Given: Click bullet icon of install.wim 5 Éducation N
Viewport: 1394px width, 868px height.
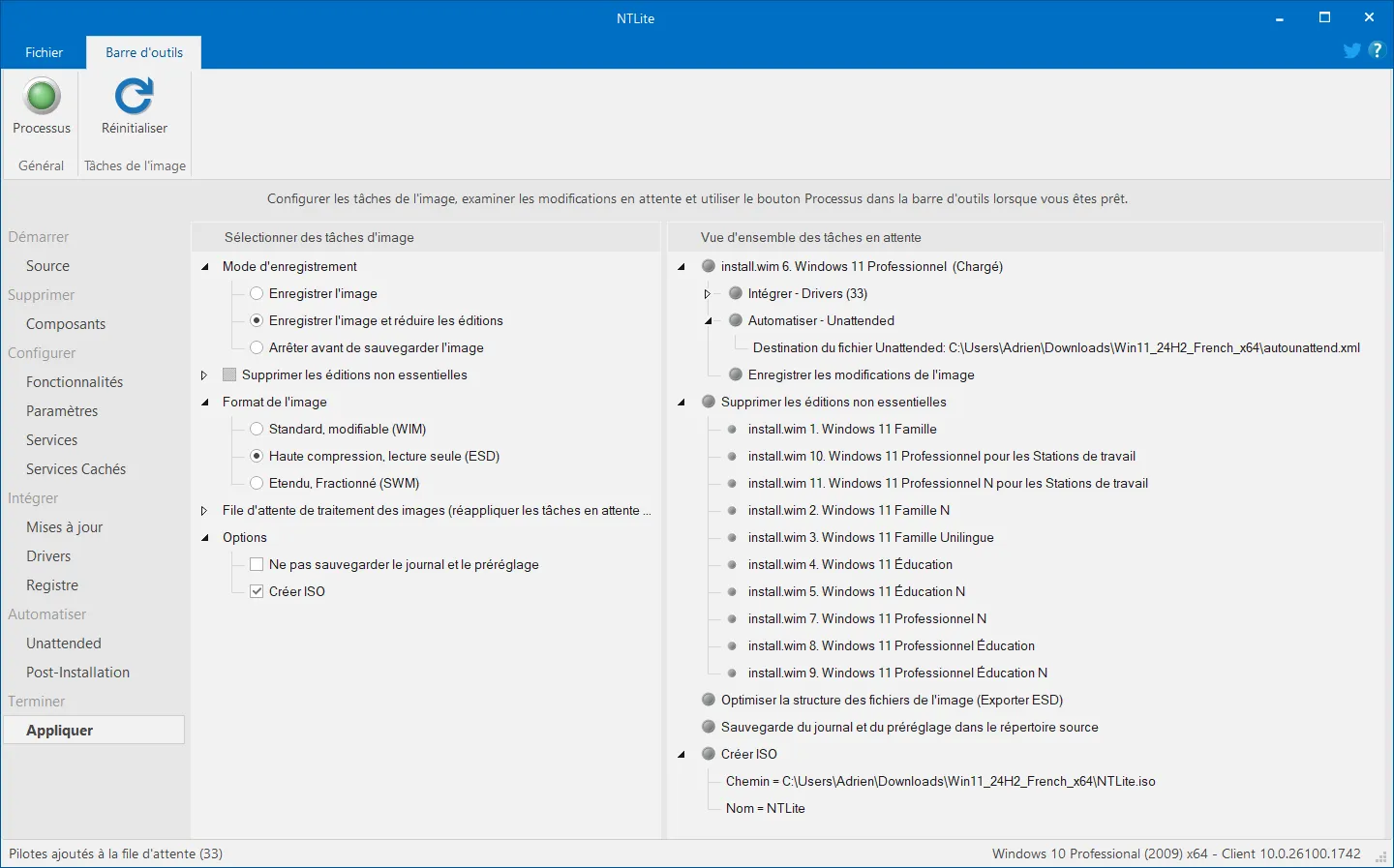Looking at the screenshot, I should tap(732, 591).
